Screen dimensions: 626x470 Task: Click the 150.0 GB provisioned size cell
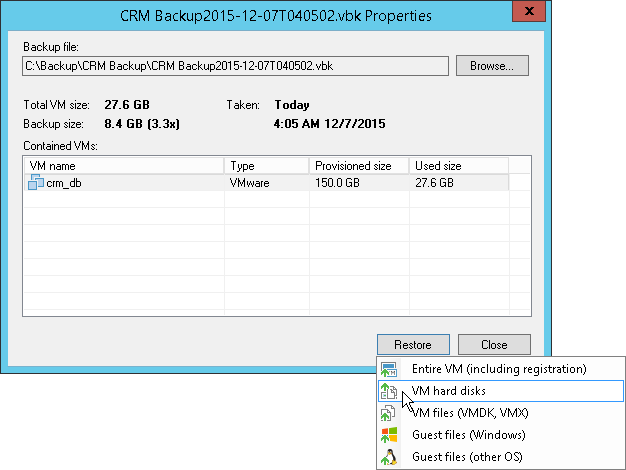[x=337, y=183]
